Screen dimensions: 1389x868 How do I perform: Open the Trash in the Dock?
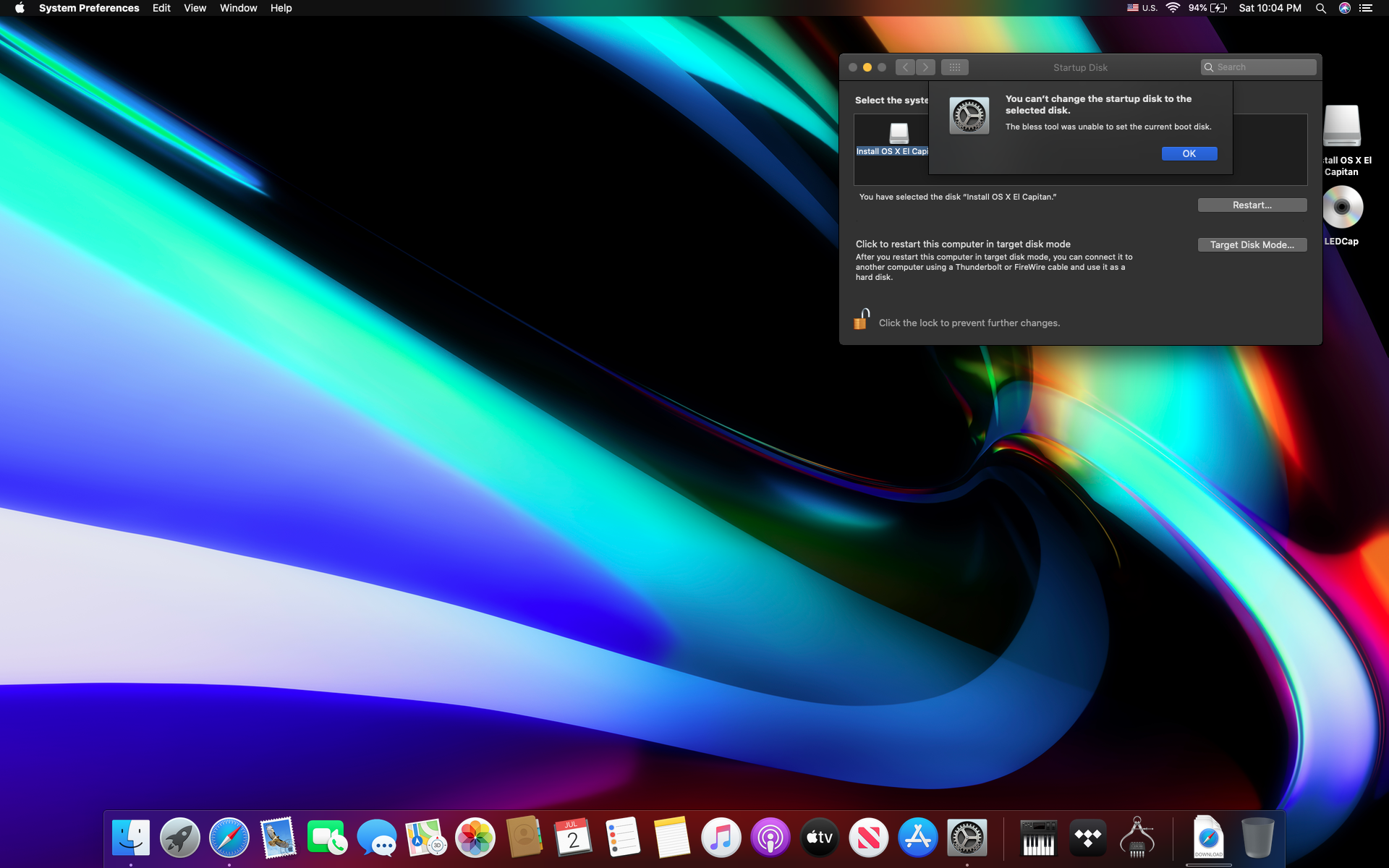(x=1257, y=838)
